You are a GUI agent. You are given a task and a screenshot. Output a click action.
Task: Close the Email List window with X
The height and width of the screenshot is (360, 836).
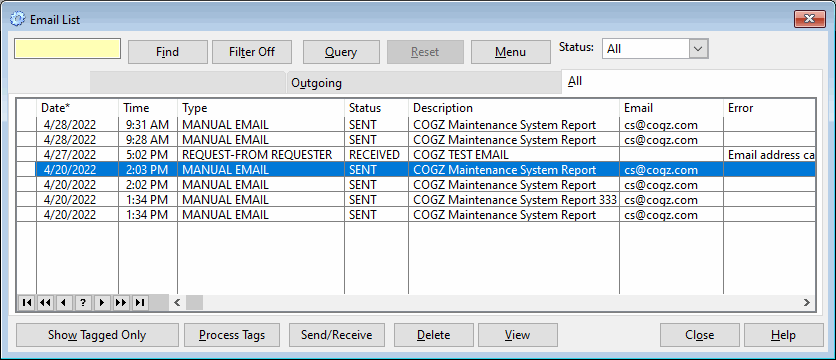[x=810, y=19]
